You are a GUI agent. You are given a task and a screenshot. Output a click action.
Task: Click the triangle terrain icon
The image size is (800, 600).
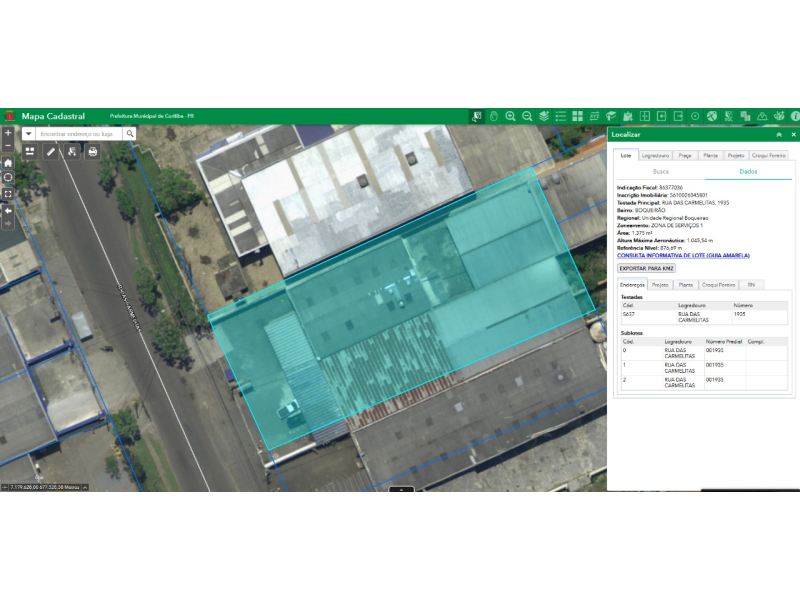tap(762, 116)
